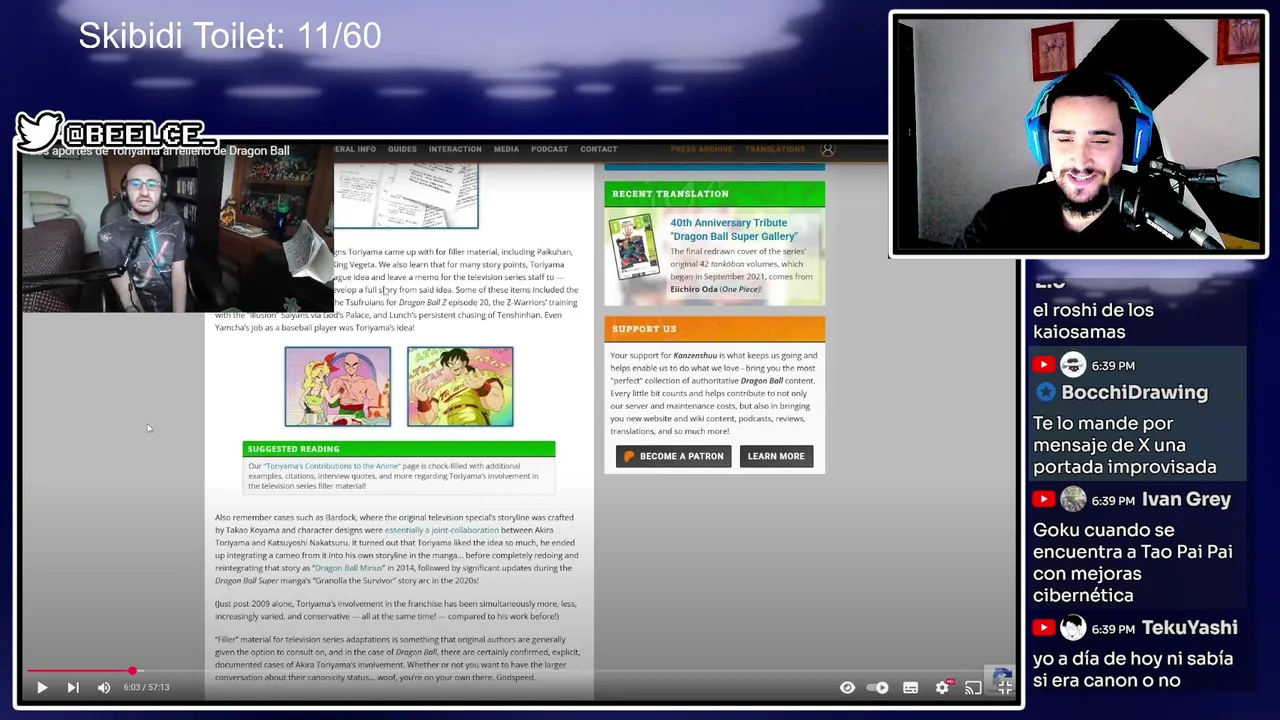
Task: Click the 6:03 / 57:13 time display
Action: 146,687
